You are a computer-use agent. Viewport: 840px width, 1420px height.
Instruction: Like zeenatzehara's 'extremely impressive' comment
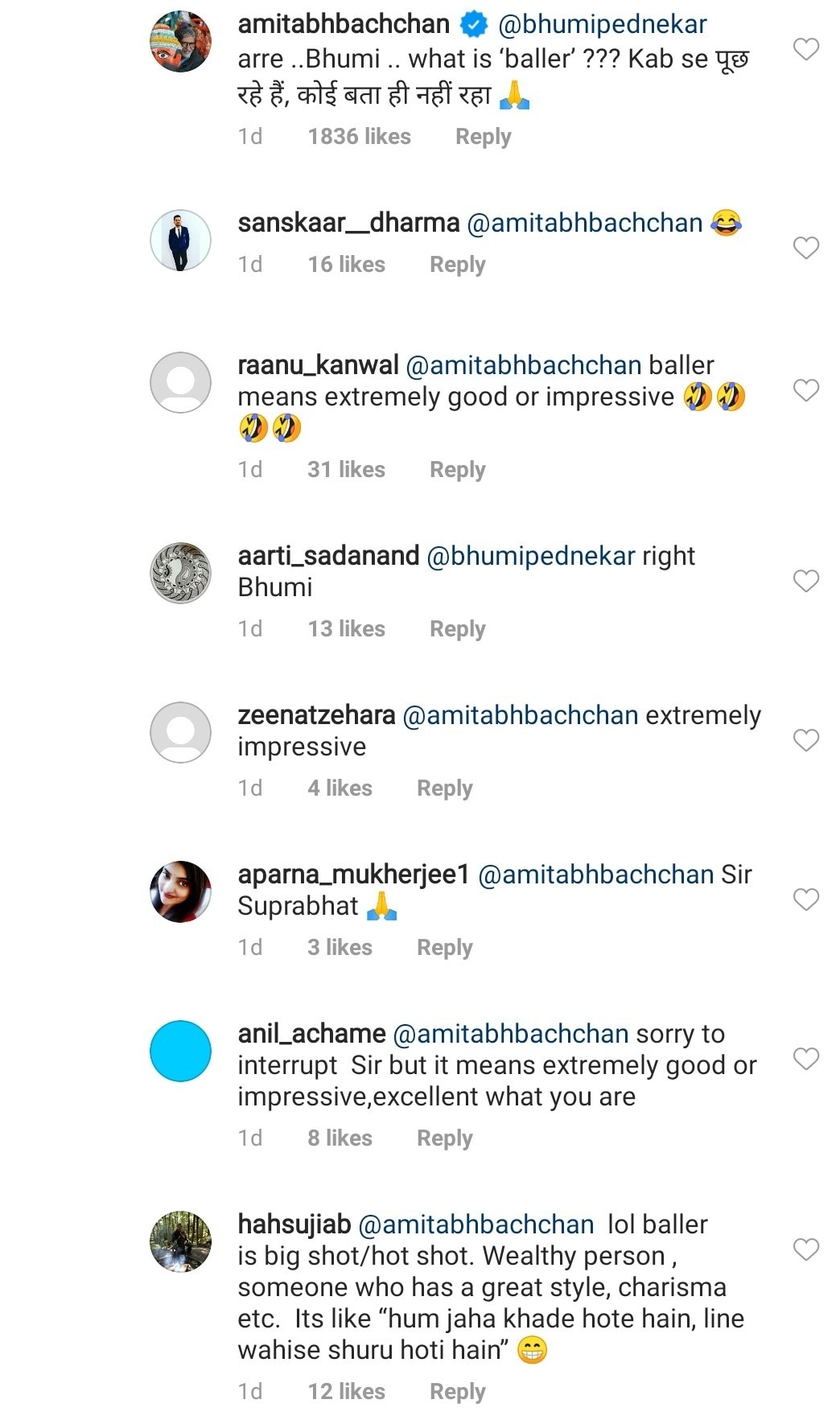805,739
